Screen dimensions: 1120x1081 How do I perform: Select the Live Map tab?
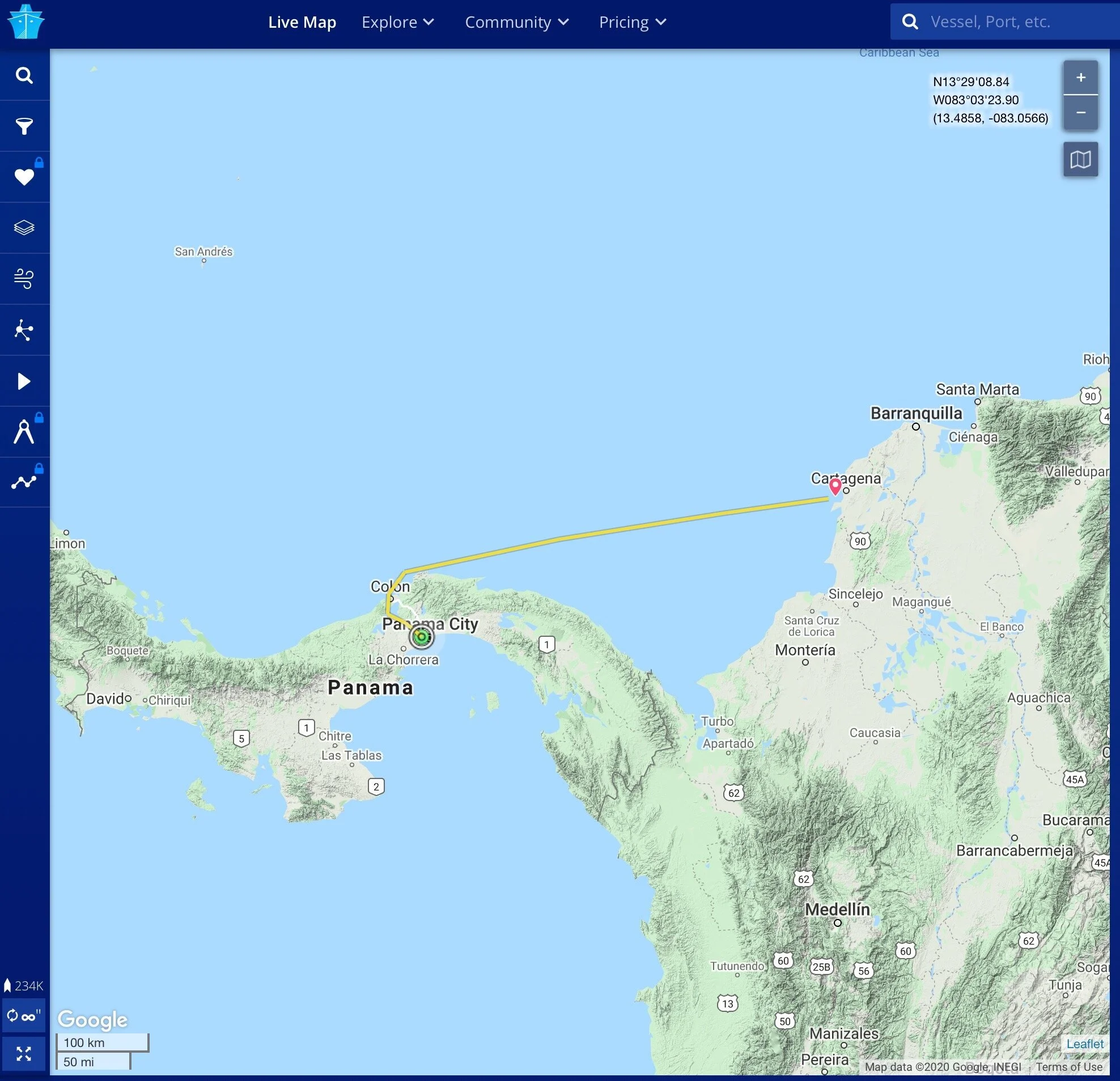tap(302, 22)
